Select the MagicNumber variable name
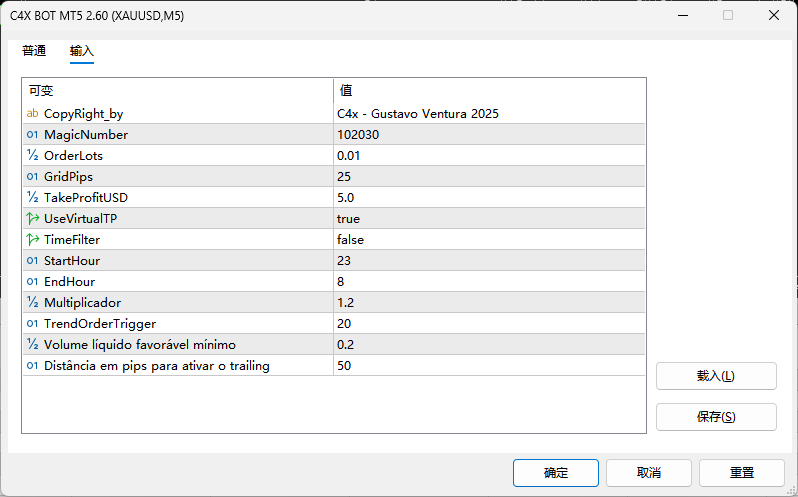798x497 pixels. (x=86, y=135)
